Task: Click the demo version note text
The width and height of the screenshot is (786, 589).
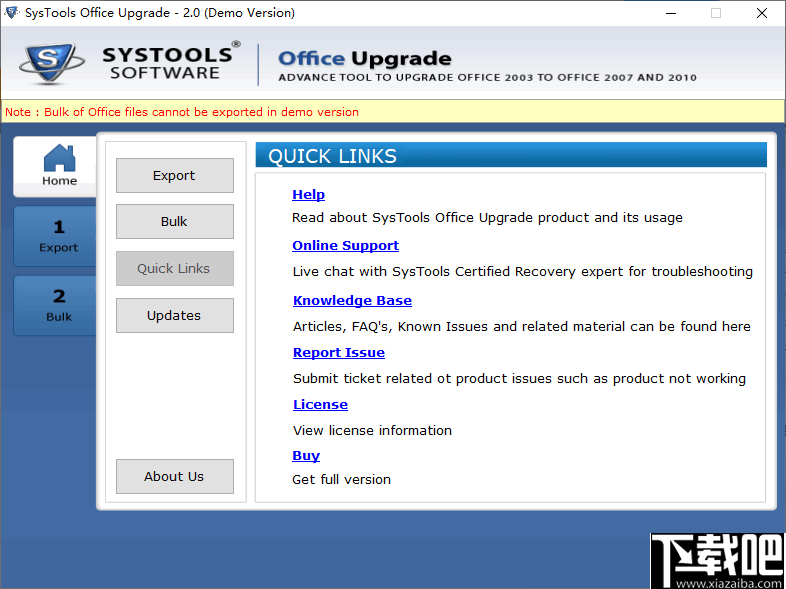Action: (x=182, y=112)
